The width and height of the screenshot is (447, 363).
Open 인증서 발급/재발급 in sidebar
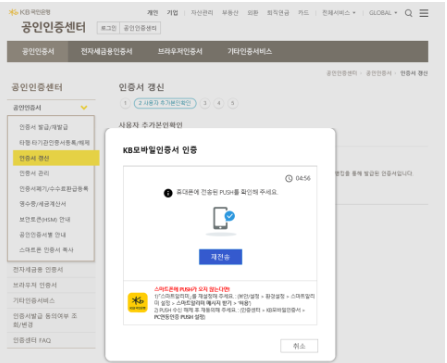pyautogui.click(x=43, y=127)
